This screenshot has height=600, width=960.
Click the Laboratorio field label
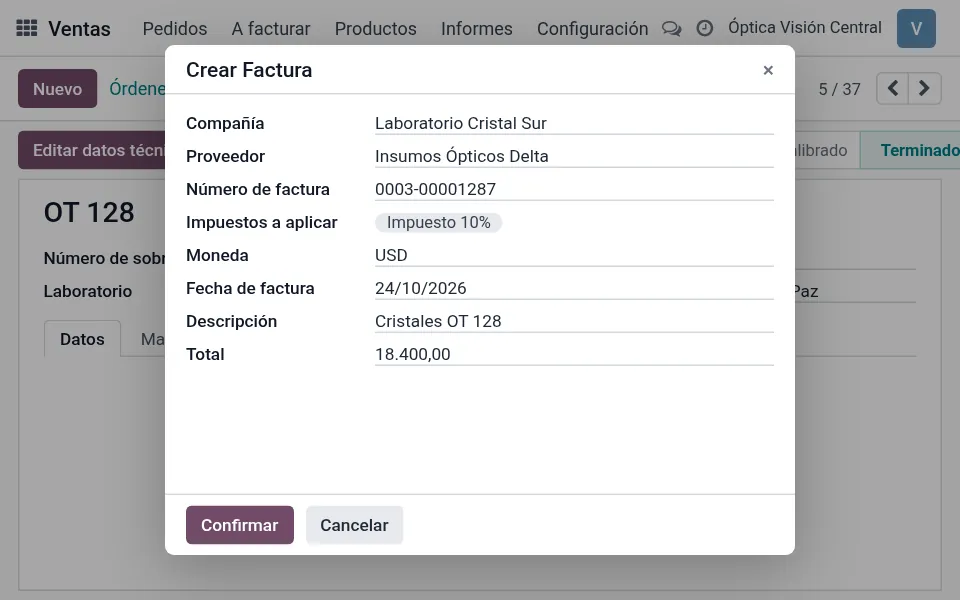(88, 291)
